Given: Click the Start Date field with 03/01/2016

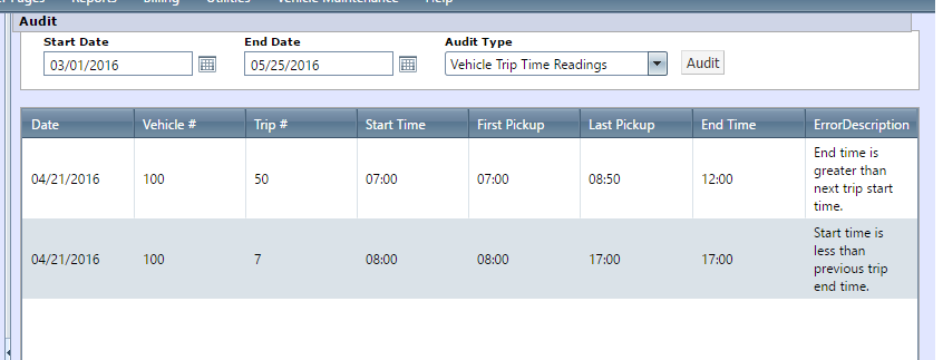Looking at the screenshot, I should (118, 64).
